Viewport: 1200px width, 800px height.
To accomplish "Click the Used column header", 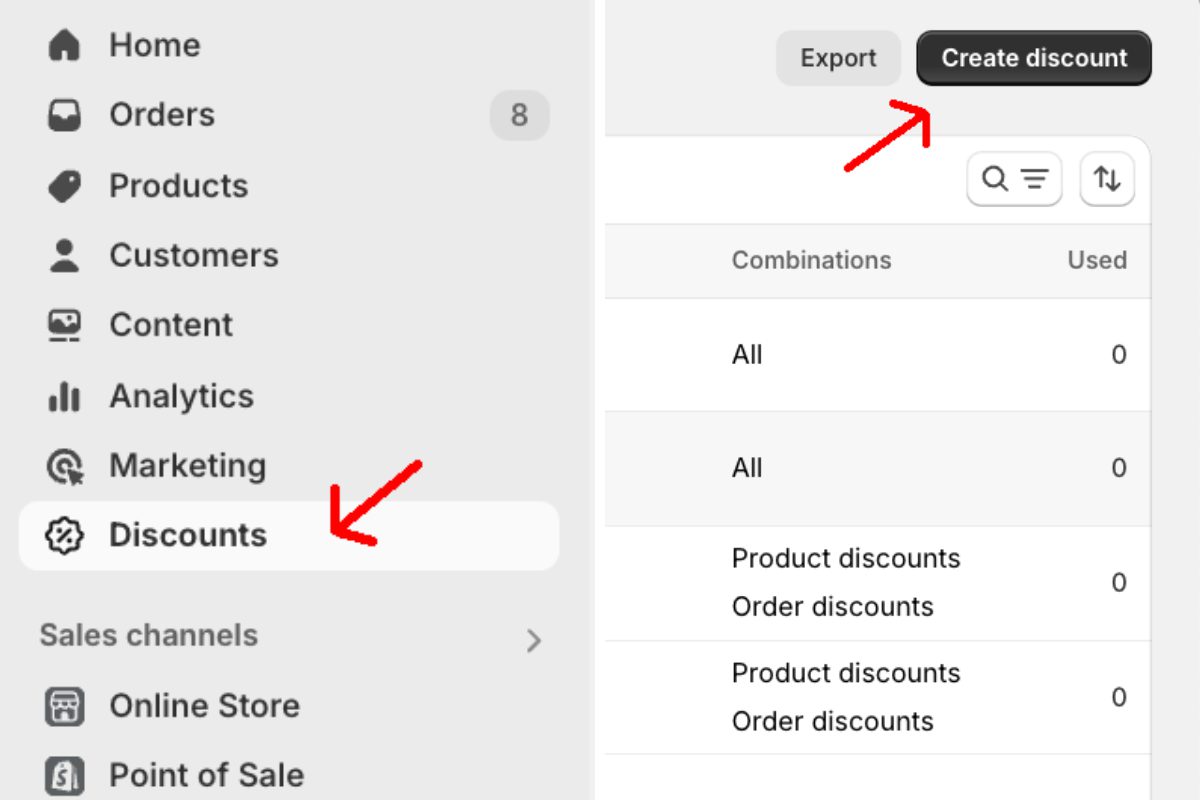I will (1097, 260).
